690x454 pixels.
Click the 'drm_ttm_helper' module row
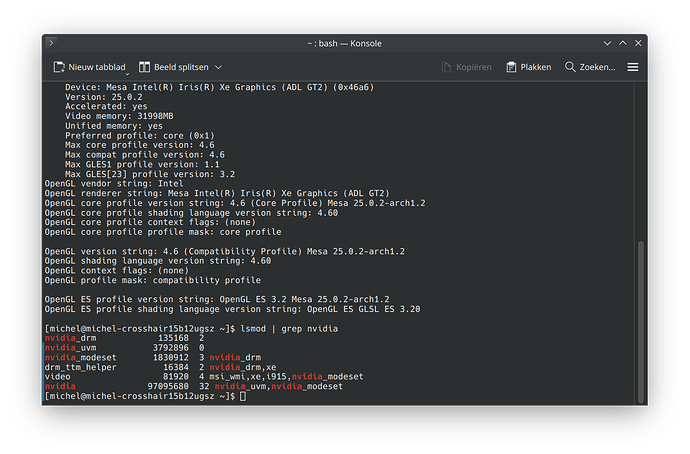(x=81, y=367)
